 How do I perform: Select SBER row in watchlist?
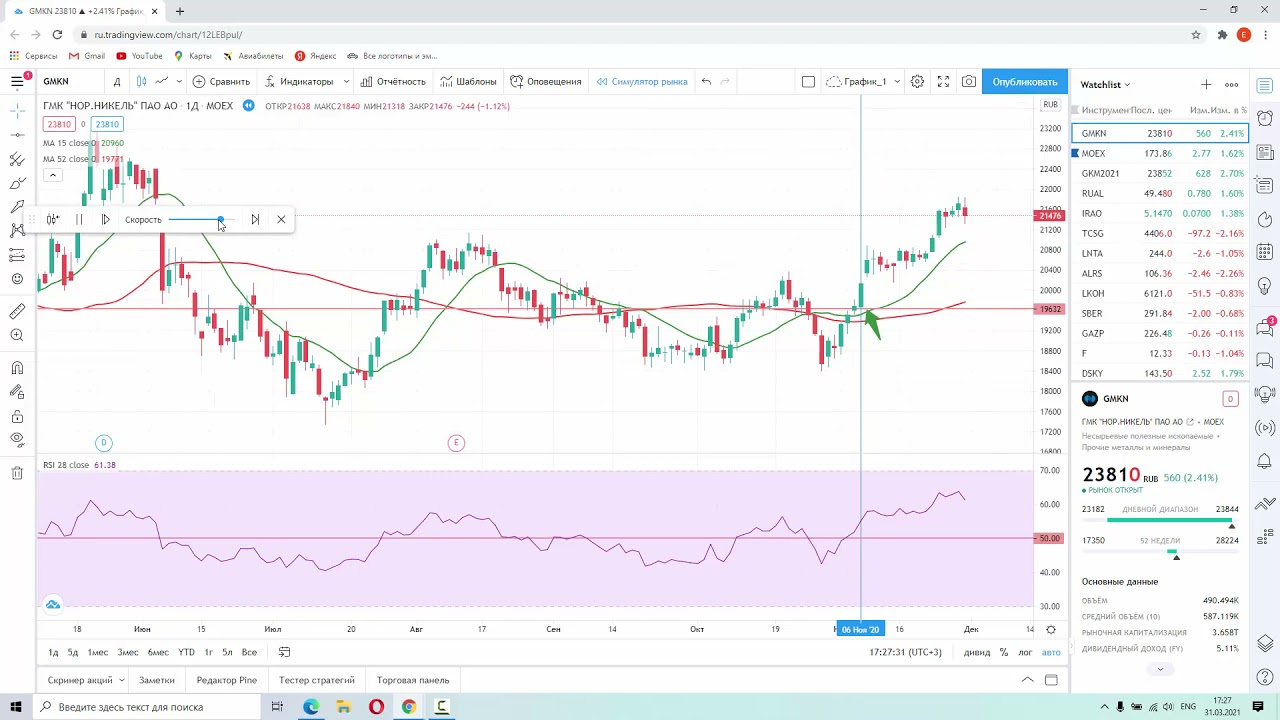(1159, 313)
